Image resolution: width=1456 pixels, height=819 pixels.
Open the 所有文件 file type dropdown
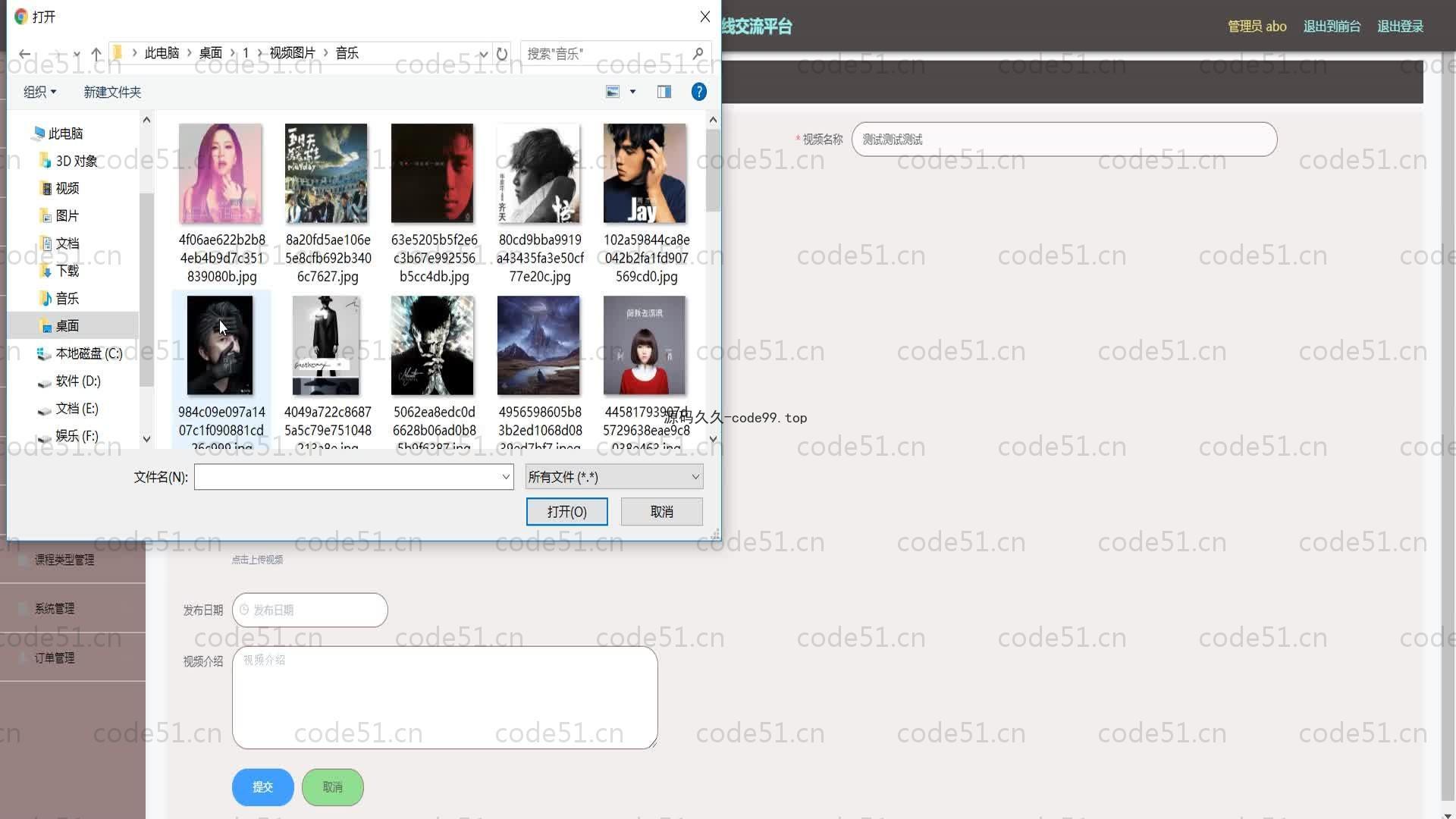point(614,477)
